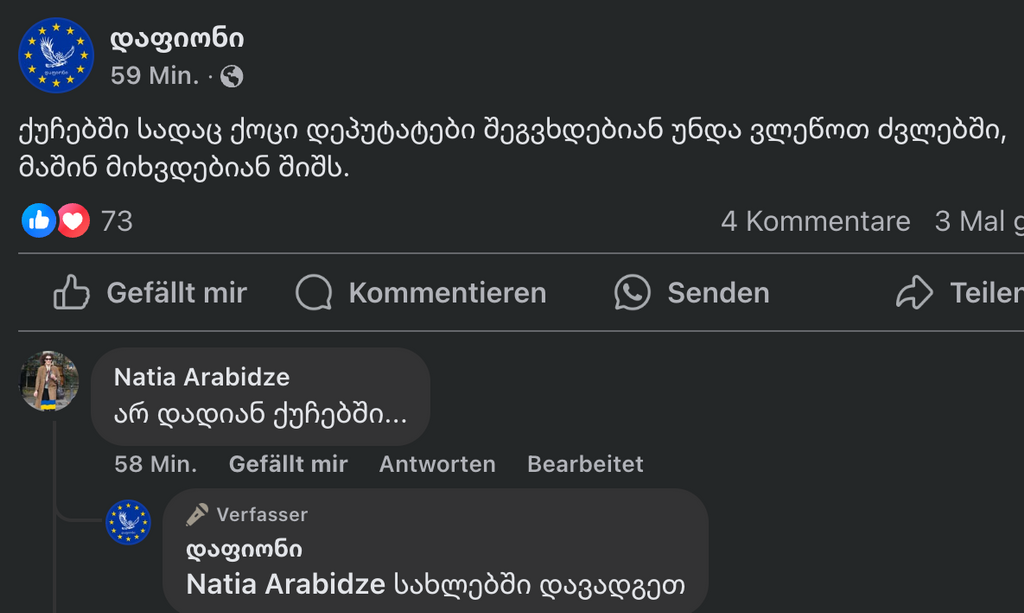Open Natia Arabidze's profile picture
Image resolution: width=1024 pixels, height=613 pixels.
[49, 381]
